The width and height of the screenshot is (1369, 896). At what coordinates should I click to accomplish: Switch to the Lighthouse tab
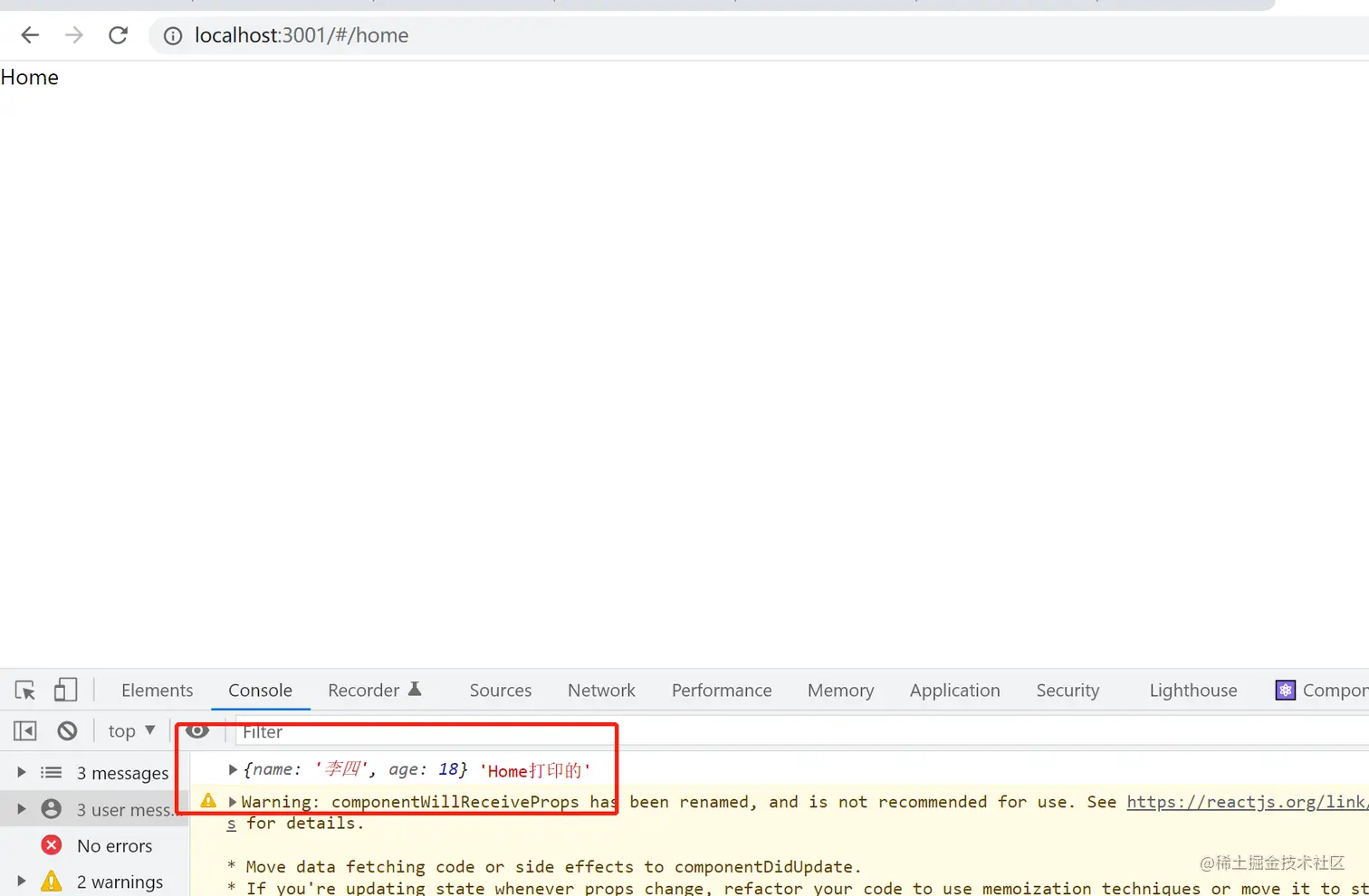[x=1193, y=691]
